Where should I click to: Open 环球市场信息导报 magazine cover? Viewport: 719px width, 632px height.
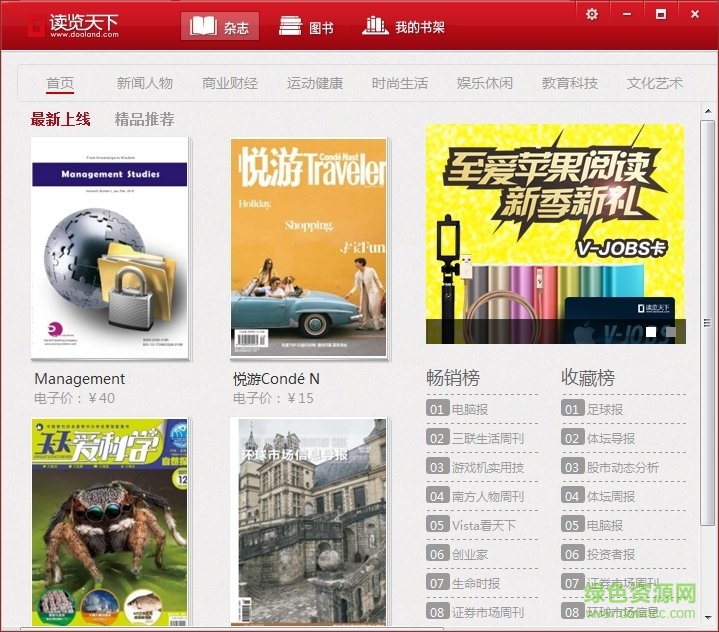[309, 522]
